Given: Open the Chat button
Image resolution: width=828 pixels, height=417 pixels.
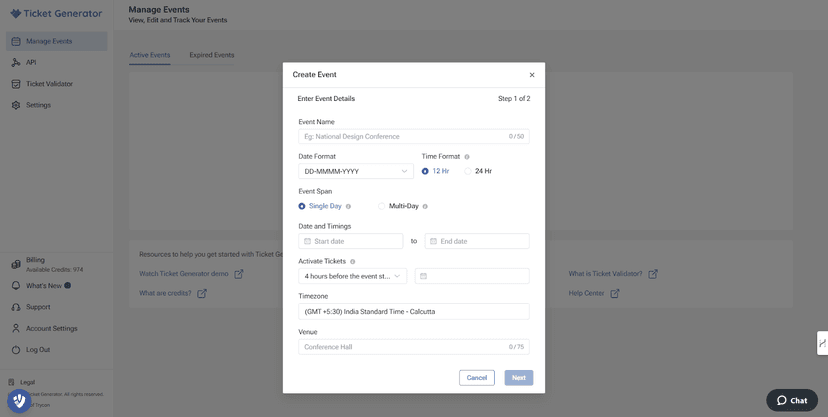Looking at the screenshot, I should coord(792,400).
